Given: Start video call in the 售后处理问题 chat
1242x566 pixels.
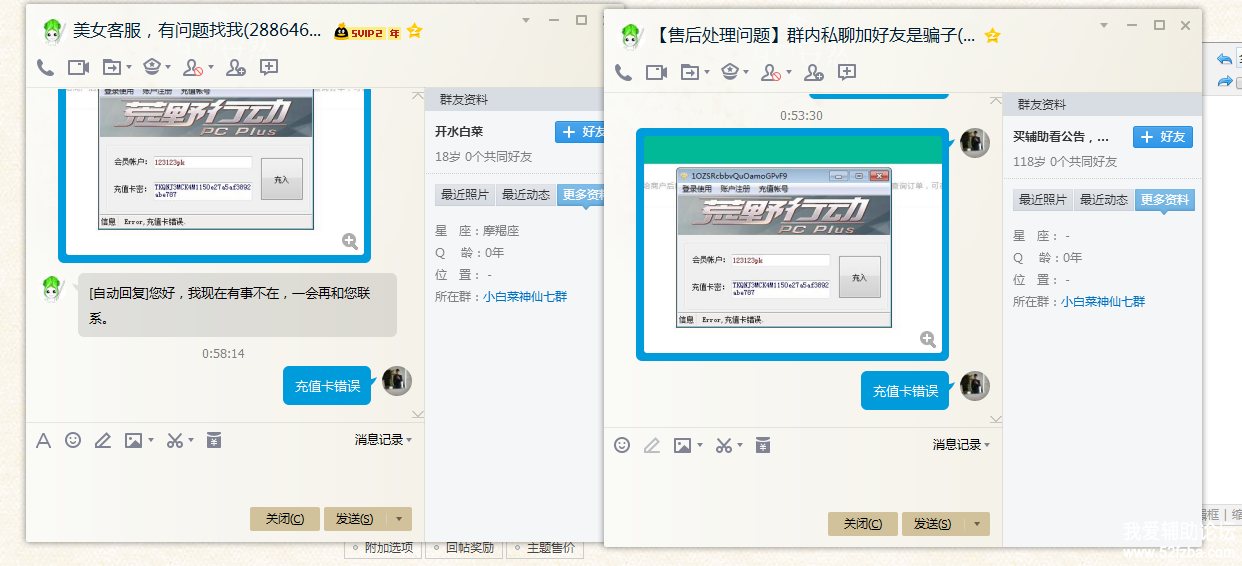Looking at the screenshot, I should 656,72.
